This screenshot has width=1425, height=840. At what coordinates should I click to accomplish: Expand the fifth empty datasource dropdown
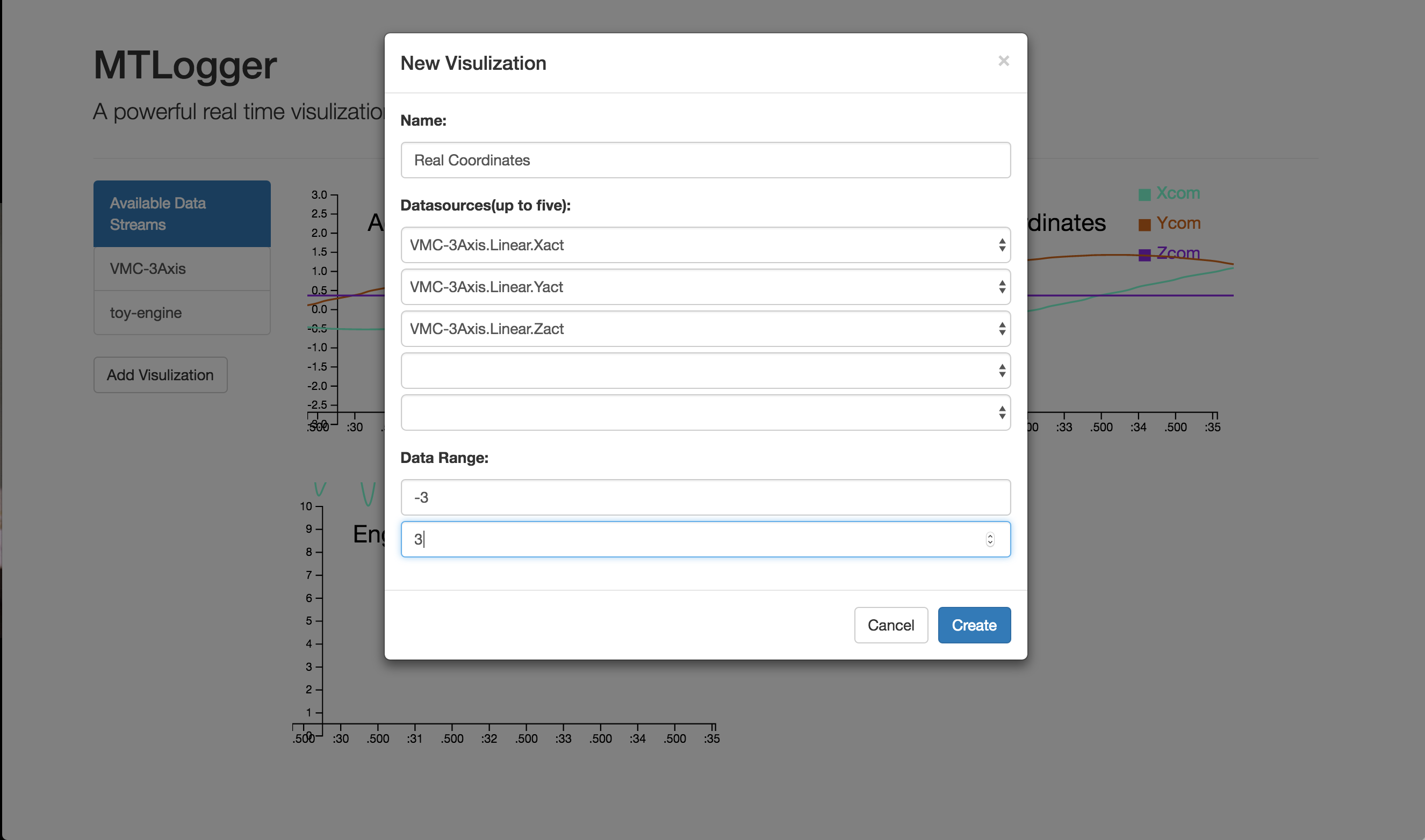(x=705, y=412)
